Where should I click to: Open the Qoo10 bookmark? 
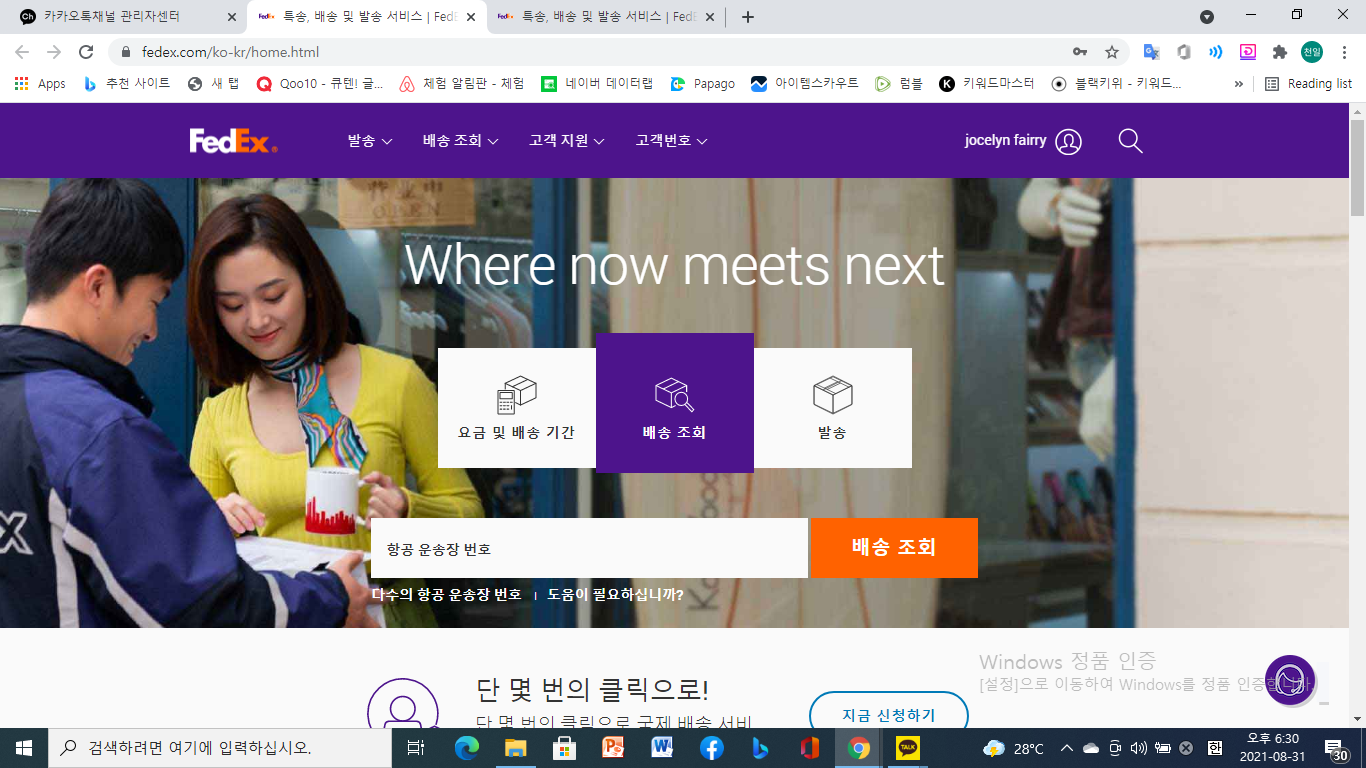[320, 84]
